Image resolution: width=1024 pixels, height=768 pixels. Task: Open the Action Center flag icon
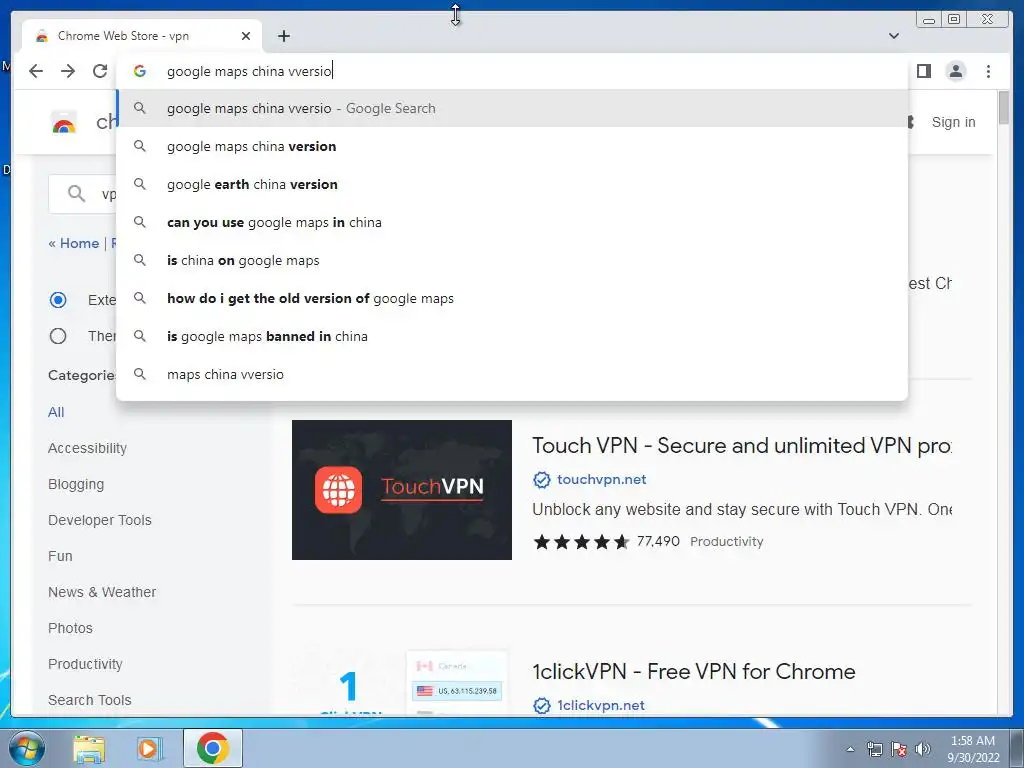[899, 749]
